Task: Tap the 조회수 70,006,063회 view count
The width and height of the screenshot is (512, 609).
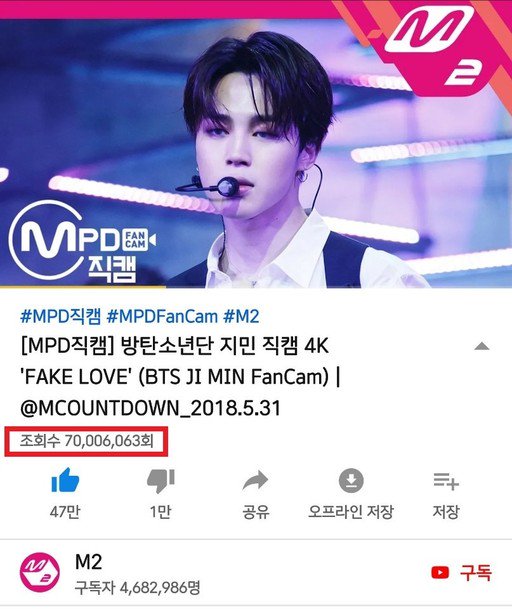Action: point(86,441)
